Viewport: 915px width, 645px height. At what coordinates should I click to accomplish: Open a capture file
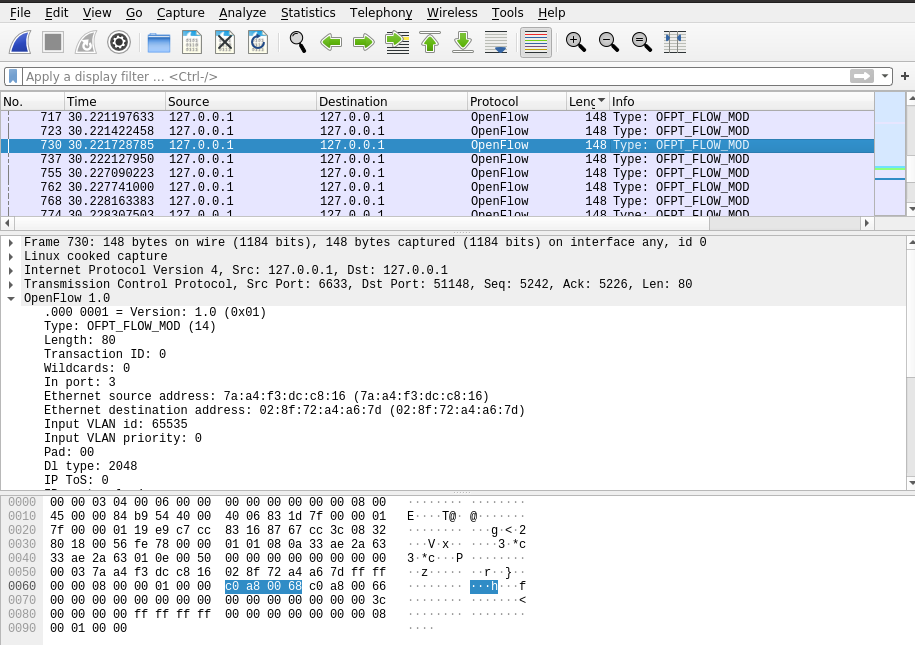(x=159, y=42)
